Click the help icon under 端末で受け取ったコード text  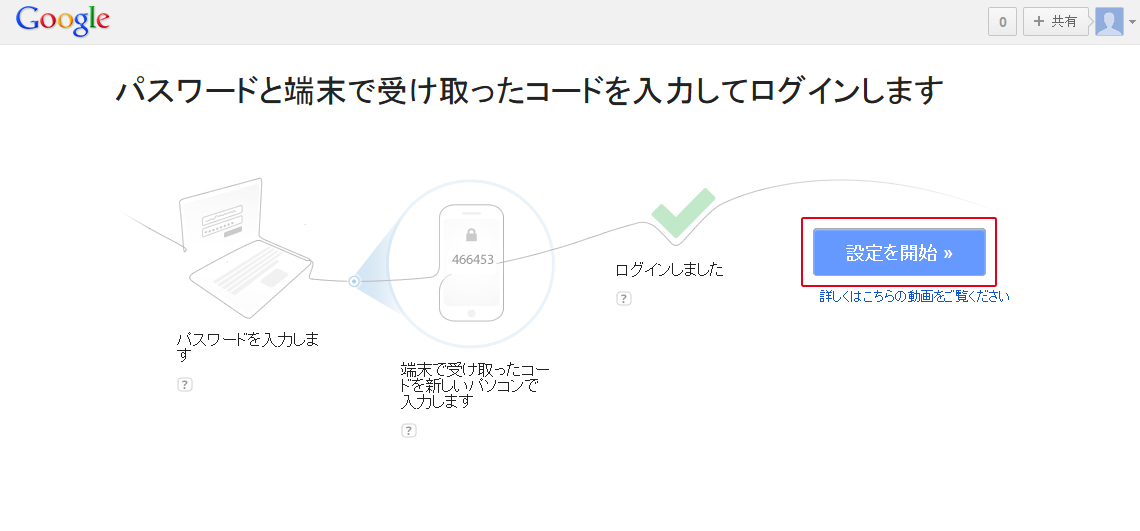pyautogui.click(x=409, y=431)
